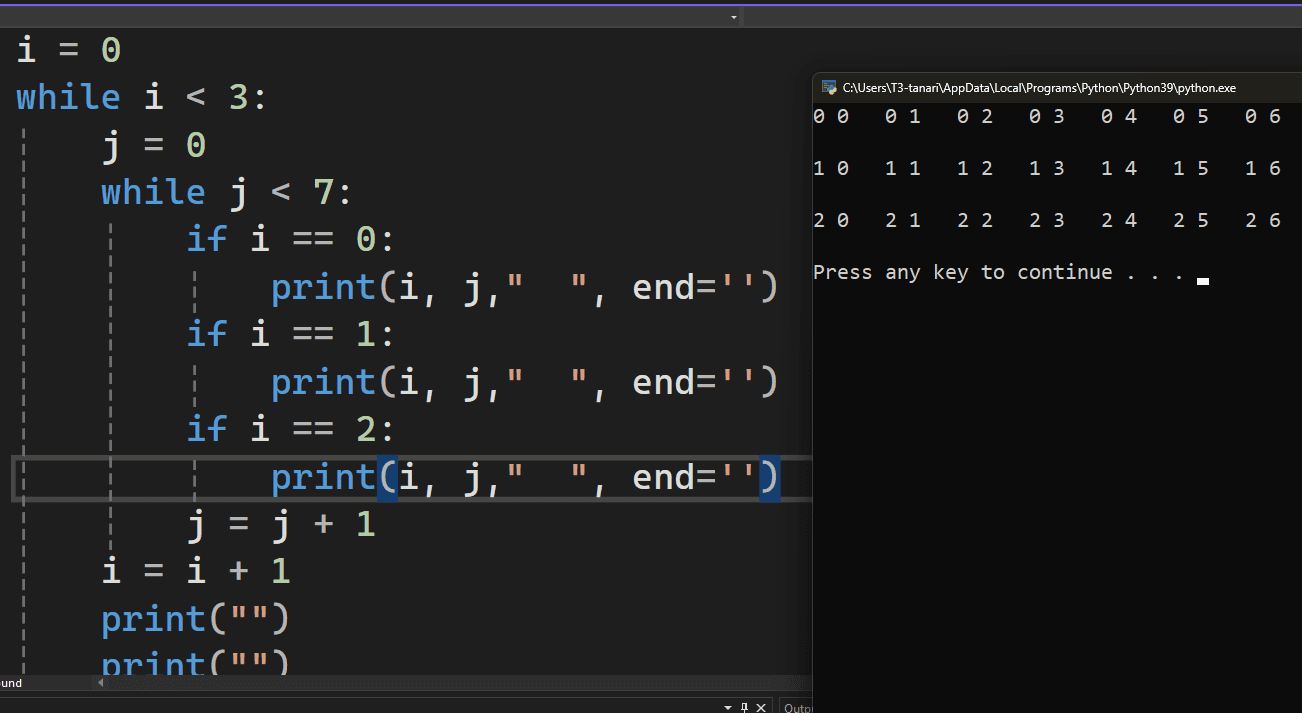This screenshot has height=713, width=1302.
Task: Click on the "if i == 1:" line
Action: [291, 334]
